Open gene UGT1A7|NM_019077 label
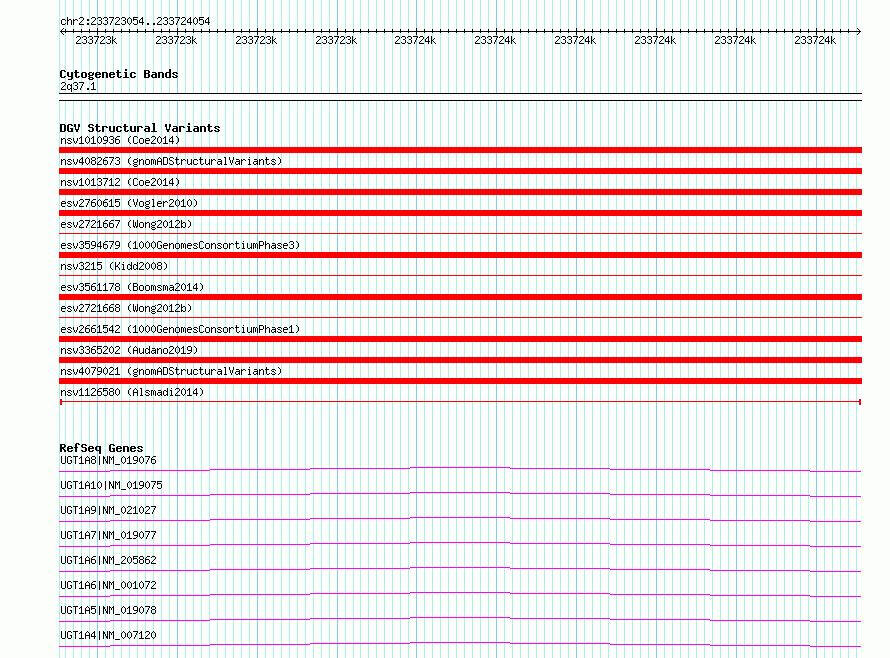 tap(108, 535)
